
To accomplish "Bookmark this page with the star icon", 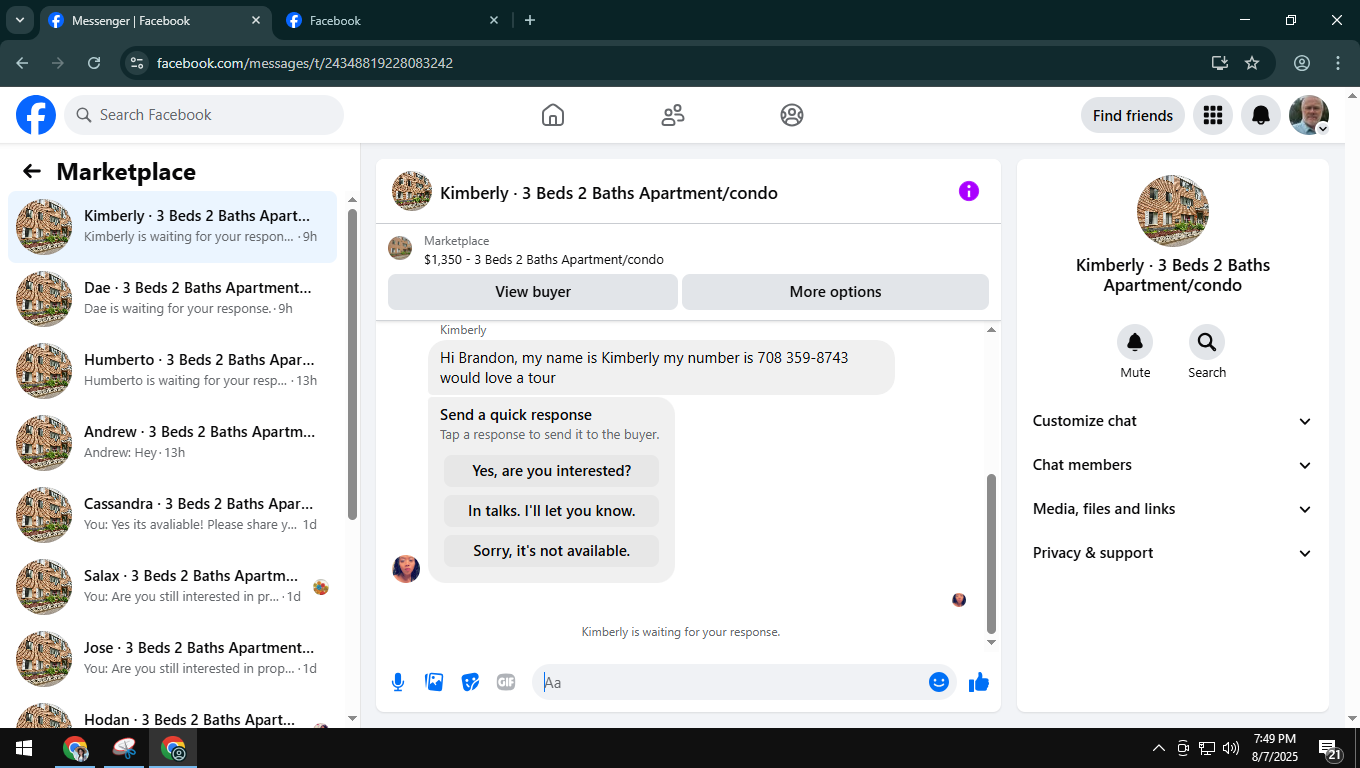I will pos(1252,63).
